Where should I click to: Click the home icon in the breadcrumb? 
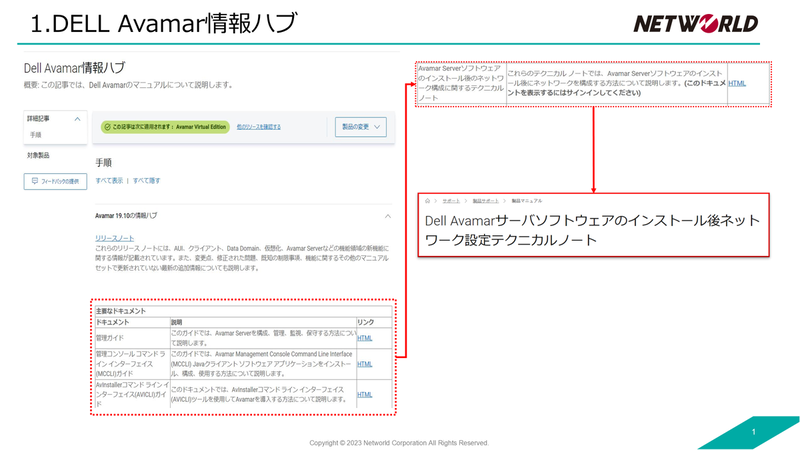pyautogui.click(x=428, y=201)
